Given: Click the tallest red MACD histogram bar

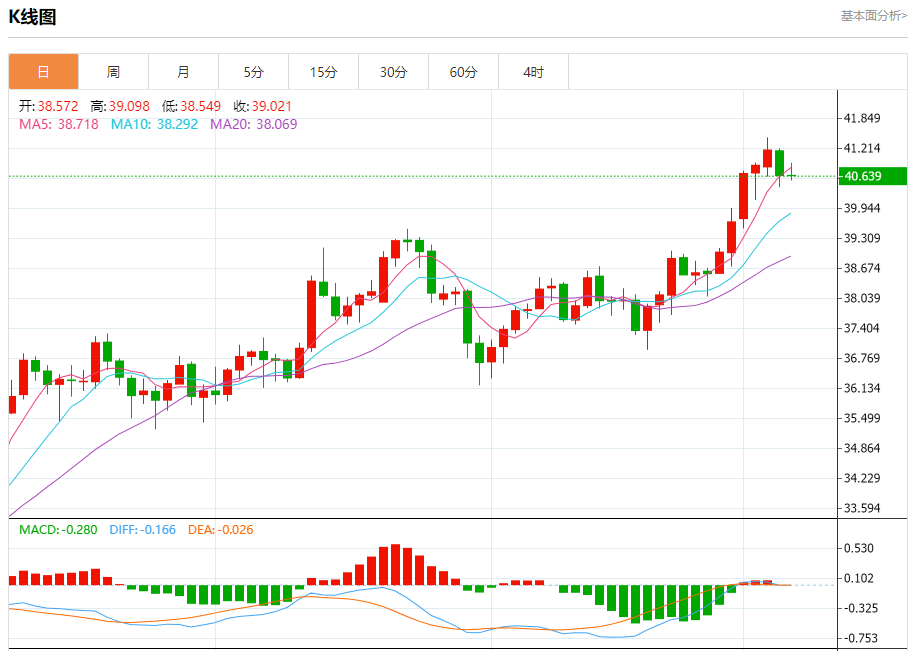Looking at the screenshot, I should 395,565.
